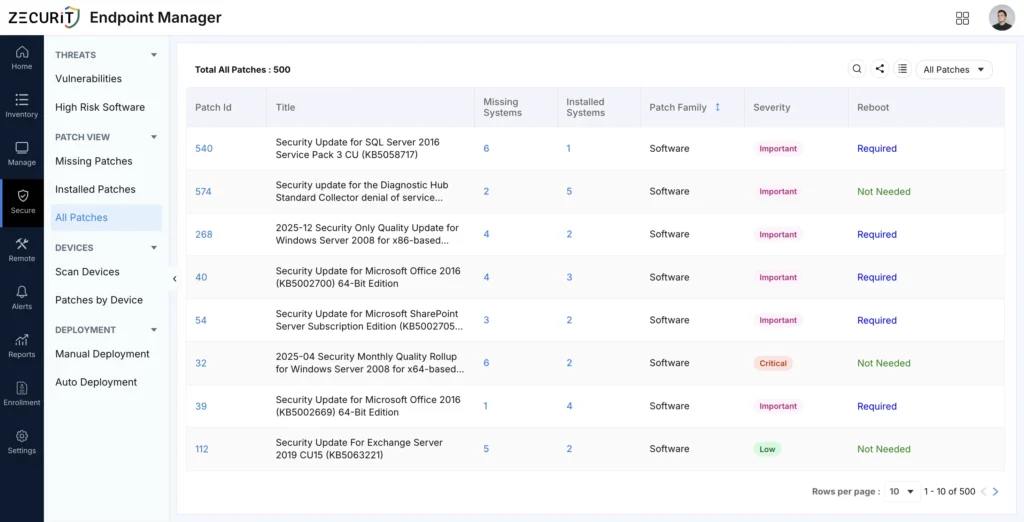Image resolution: width=1024 pixels, height=522 pixels.
Task: Click the 1 - 10 of 500 page range
Action: click(x=949, y=491)
